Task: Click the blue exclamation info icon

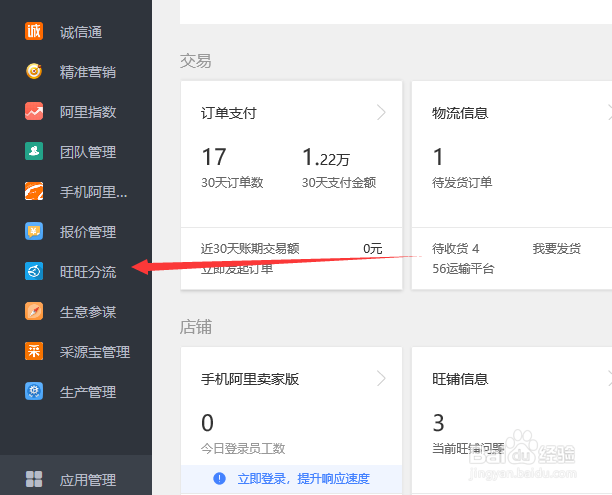Action: pyautogui.click(x=219, y=478)
